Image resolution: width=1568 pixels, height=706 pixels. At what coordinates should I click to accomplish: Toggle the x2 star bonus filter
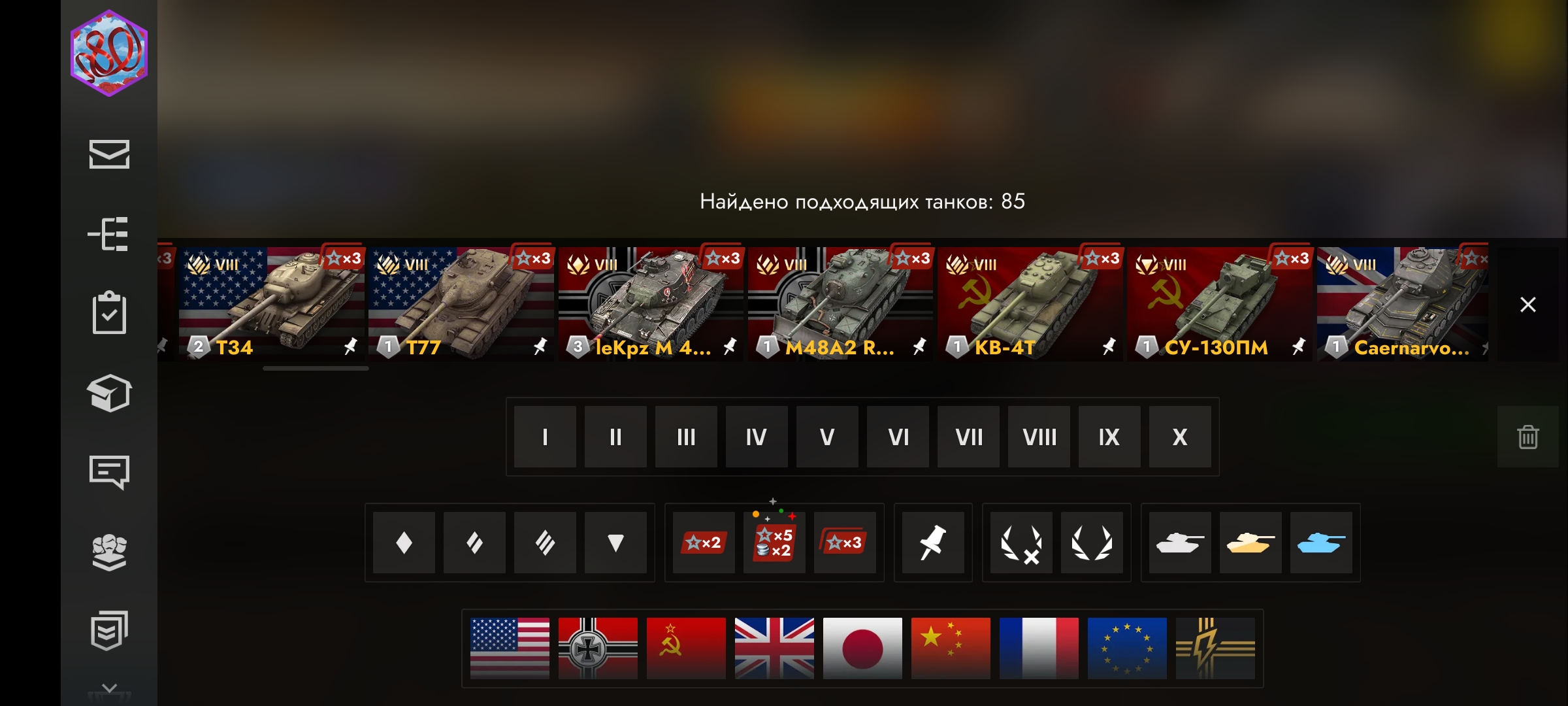pyautogui.click(x=704, y=543)
